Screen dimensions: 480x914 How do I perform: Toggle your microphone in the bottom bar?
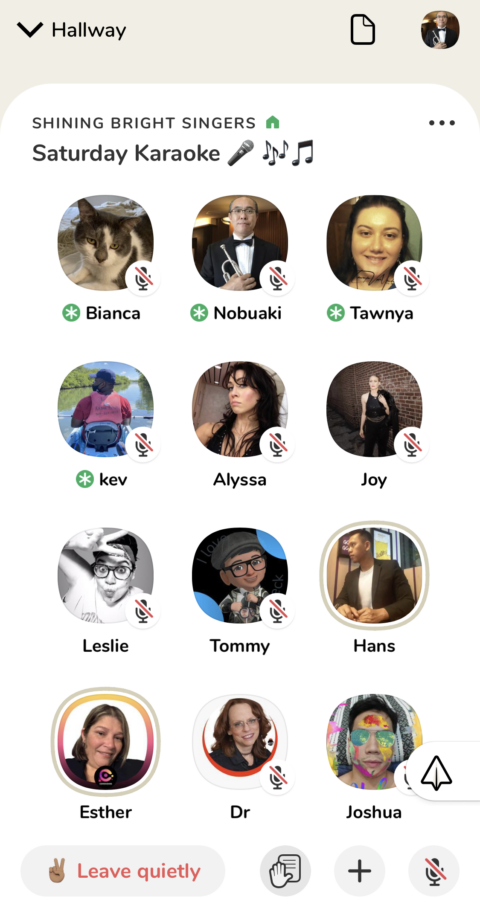pyautogui.click(x=434, y=871)
